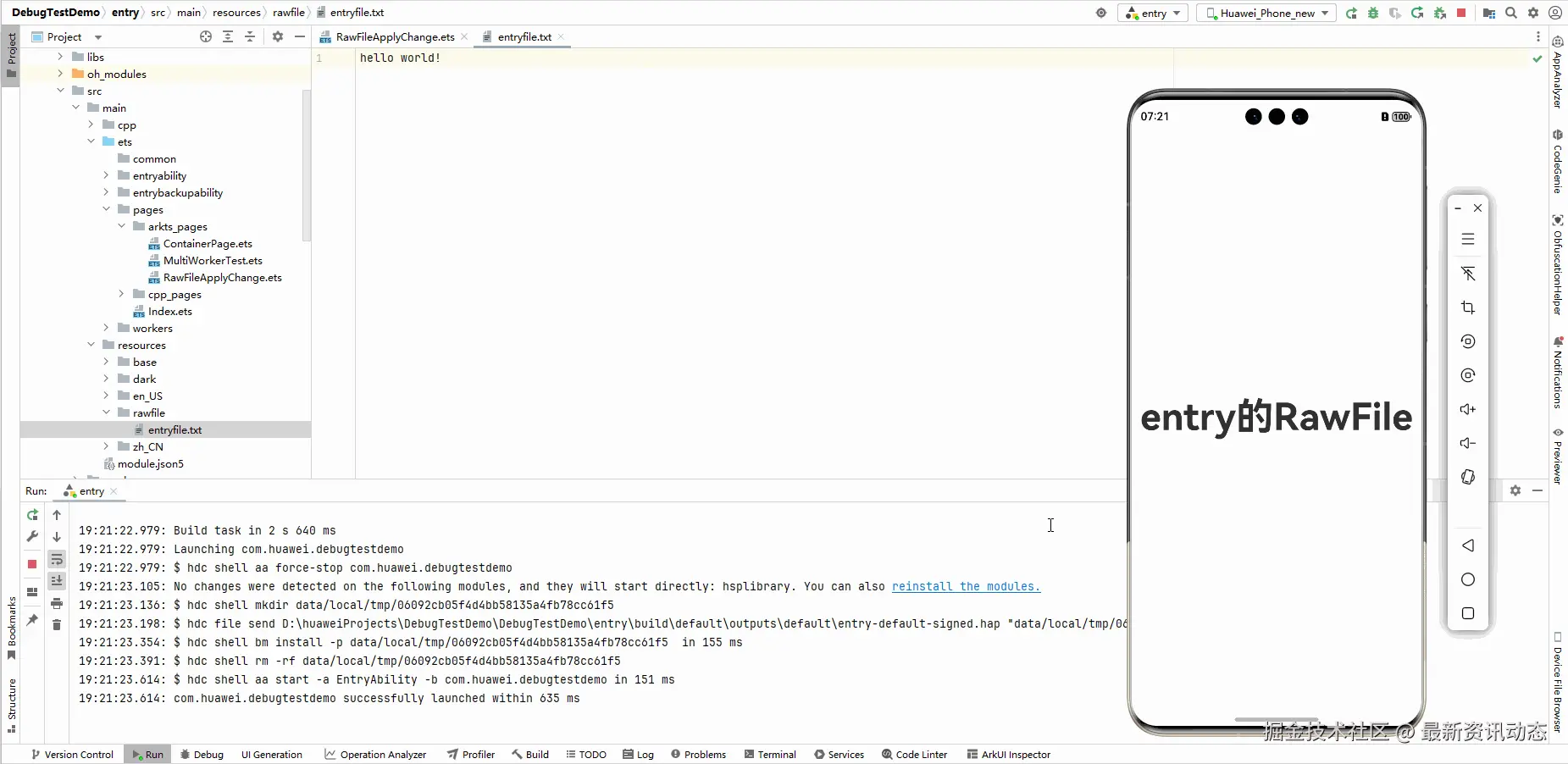1568x764 pixels.
Task: Open Search Everywhere magnifier icon
Action: pos(1511,13)
